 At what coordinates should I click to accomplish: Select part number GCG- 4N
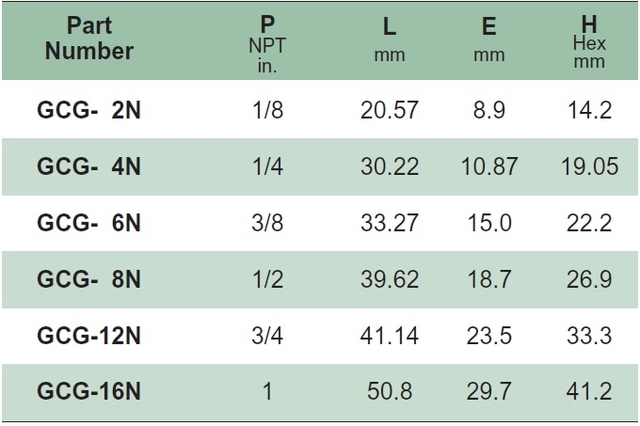pyautogui.click(x=89, y=166)
